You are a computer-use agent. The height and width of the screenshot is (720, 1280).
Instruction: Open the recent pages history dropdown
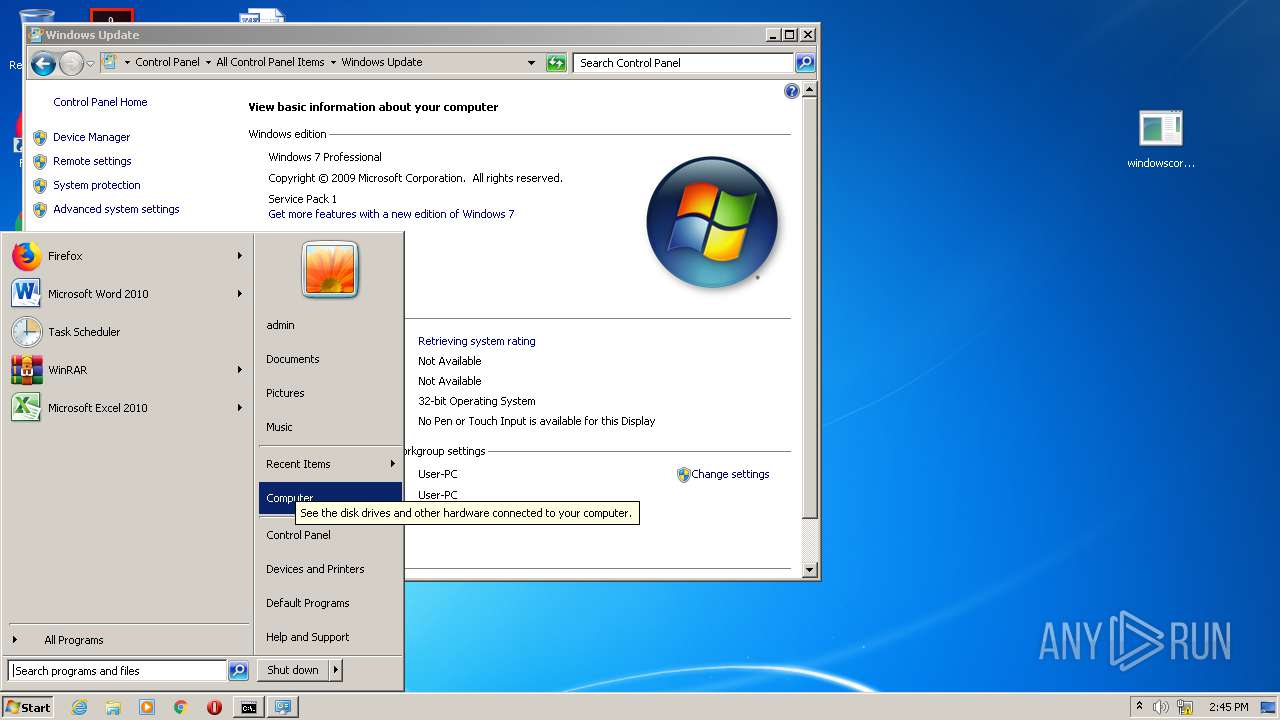[91, 64]
